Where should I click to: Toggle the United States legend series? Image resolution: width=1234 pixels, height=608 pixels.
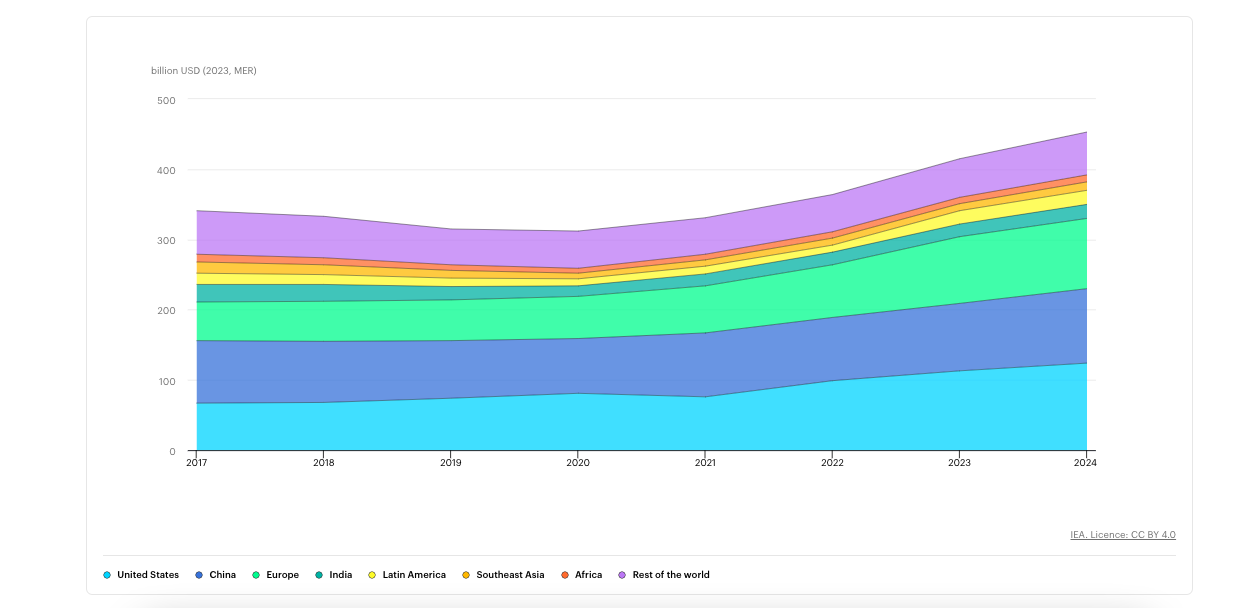[141, 575]
